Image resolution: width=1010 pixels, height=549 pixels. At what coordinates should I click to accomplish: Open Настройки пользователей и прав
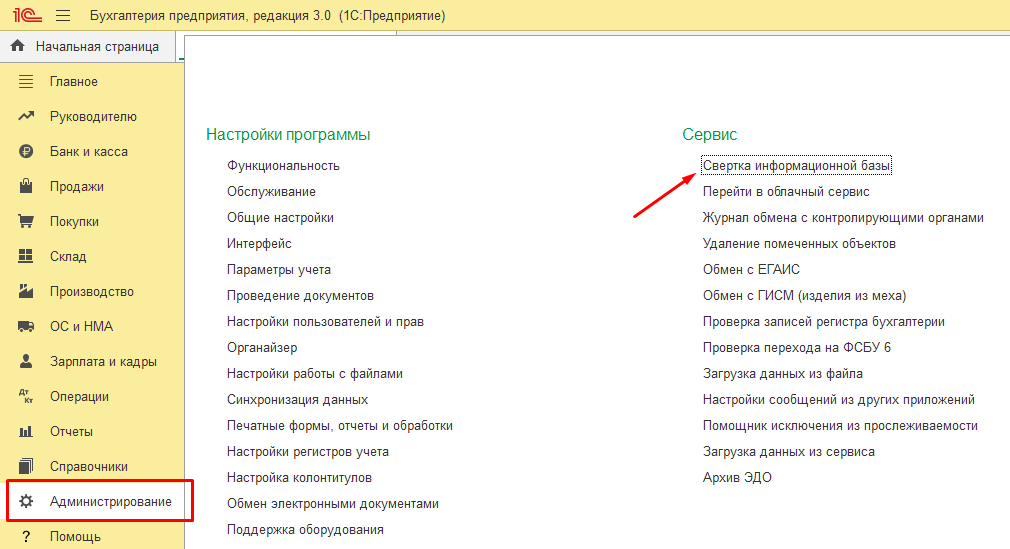[325, 322]
